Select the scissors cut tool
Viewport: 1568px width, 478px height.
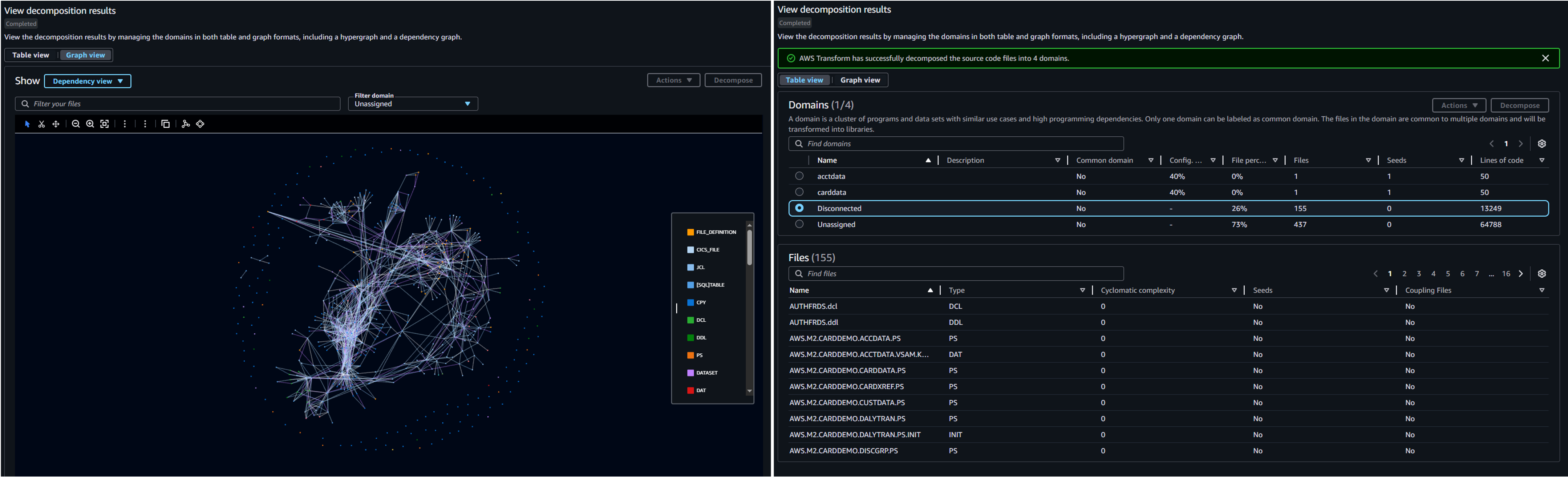click(41, 124)
